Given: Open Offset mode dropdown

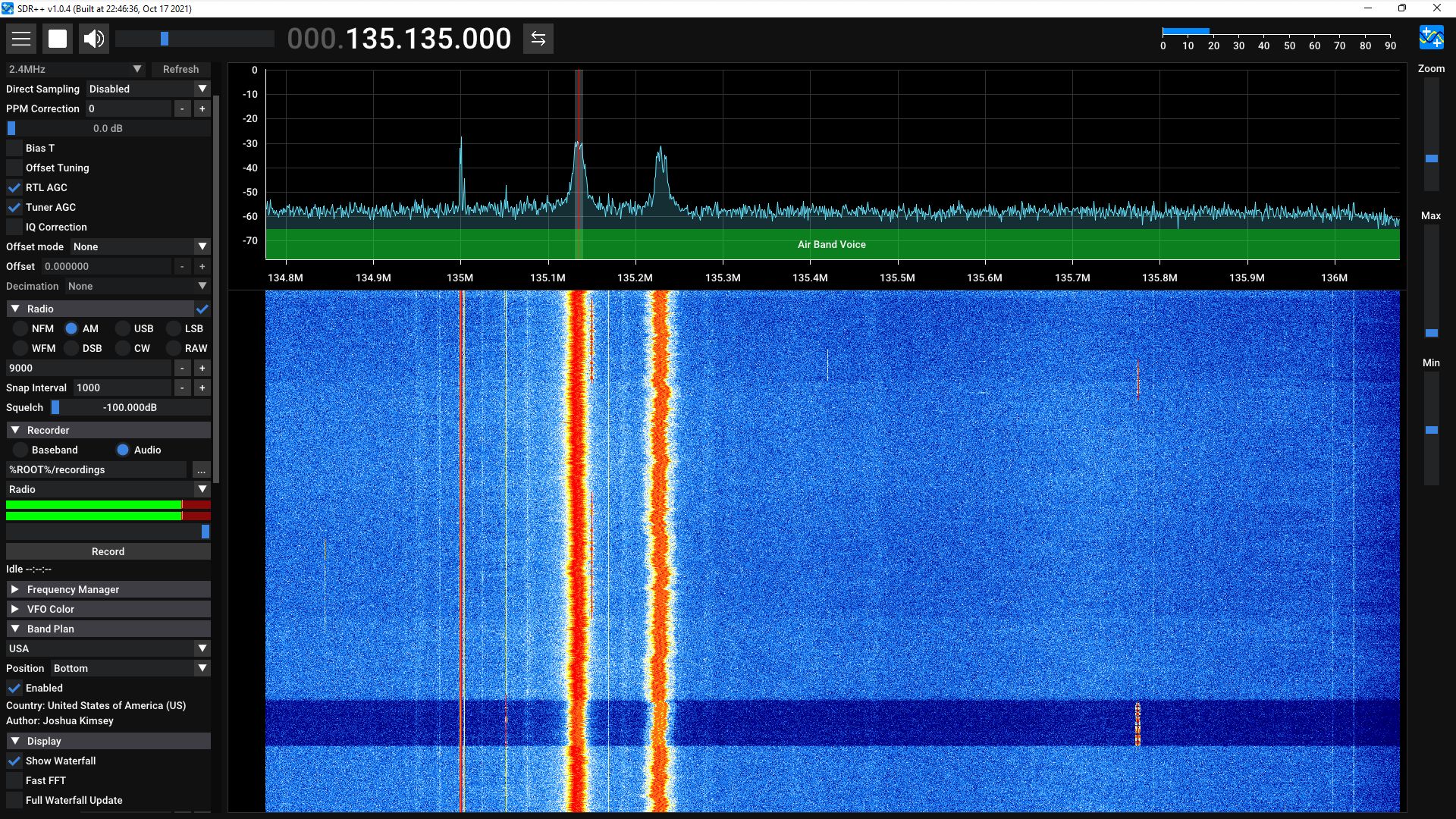Looking at the screenshot, I should (140, 246).
